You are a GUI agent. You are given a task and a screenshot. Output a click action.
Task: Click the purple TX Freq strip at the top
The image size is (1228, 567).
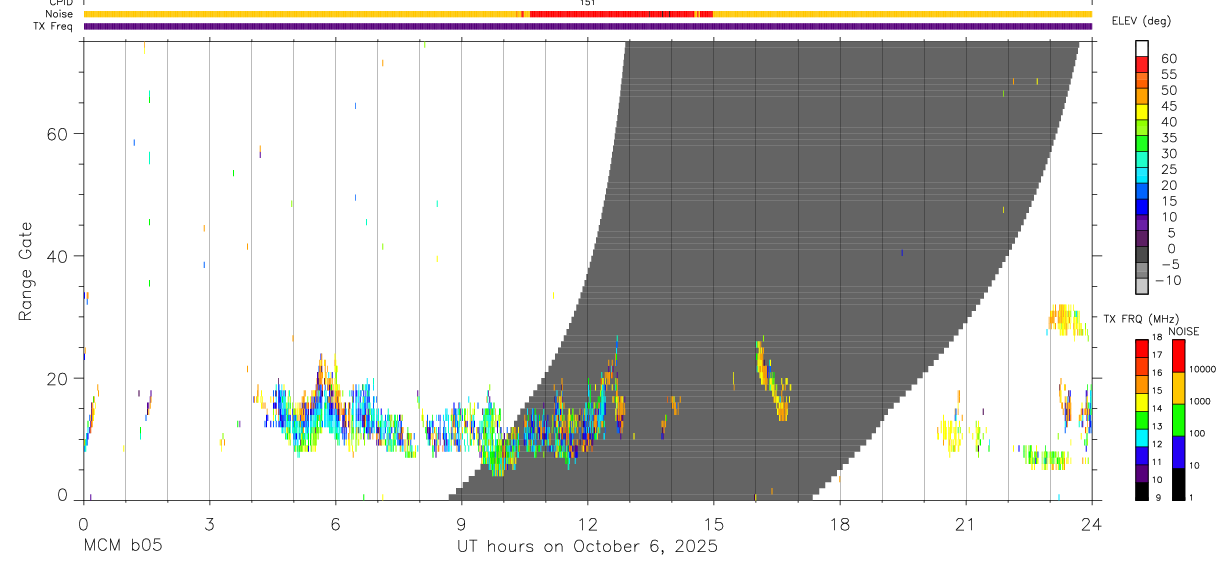coord(587,26)
